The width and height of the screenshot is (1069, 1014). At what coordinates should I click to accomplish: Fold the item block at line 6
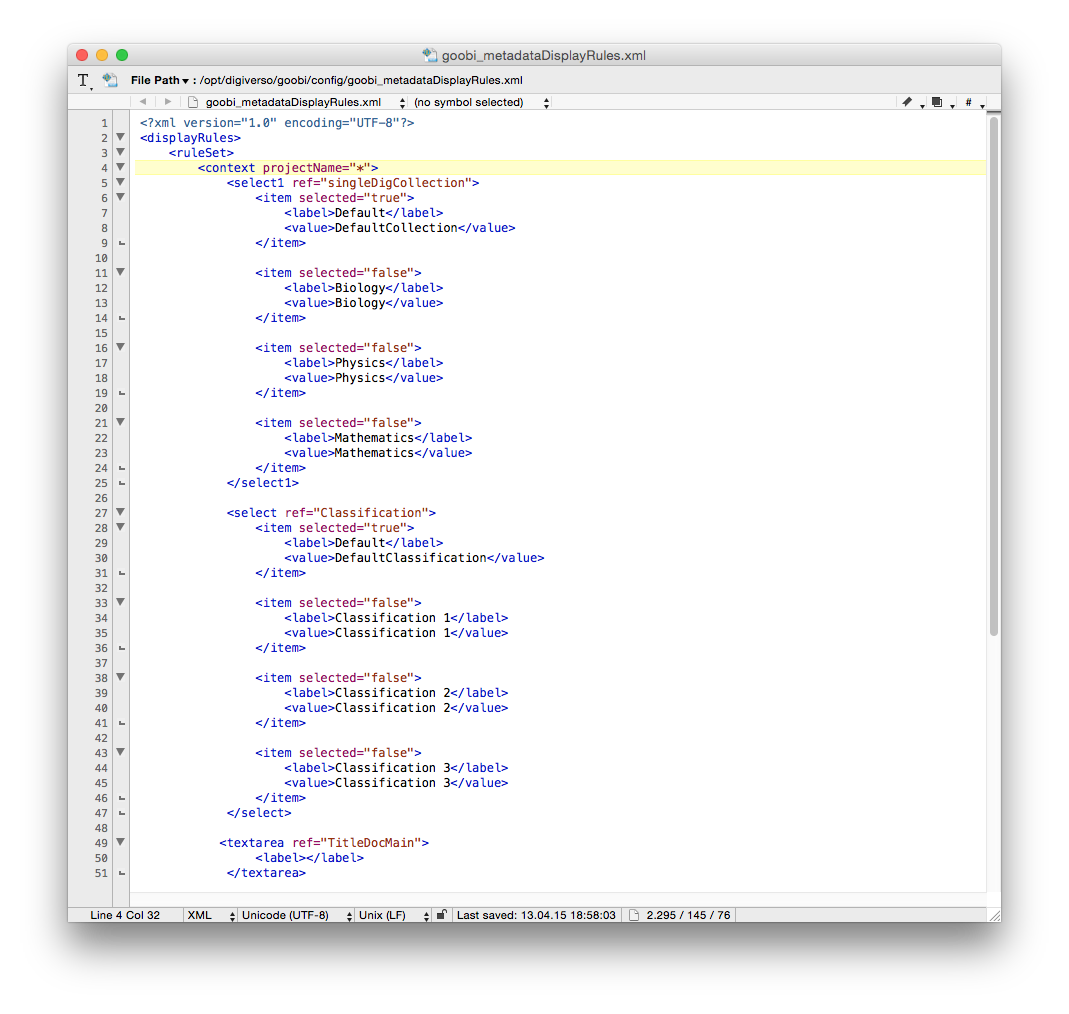click(x=121, y=197)
